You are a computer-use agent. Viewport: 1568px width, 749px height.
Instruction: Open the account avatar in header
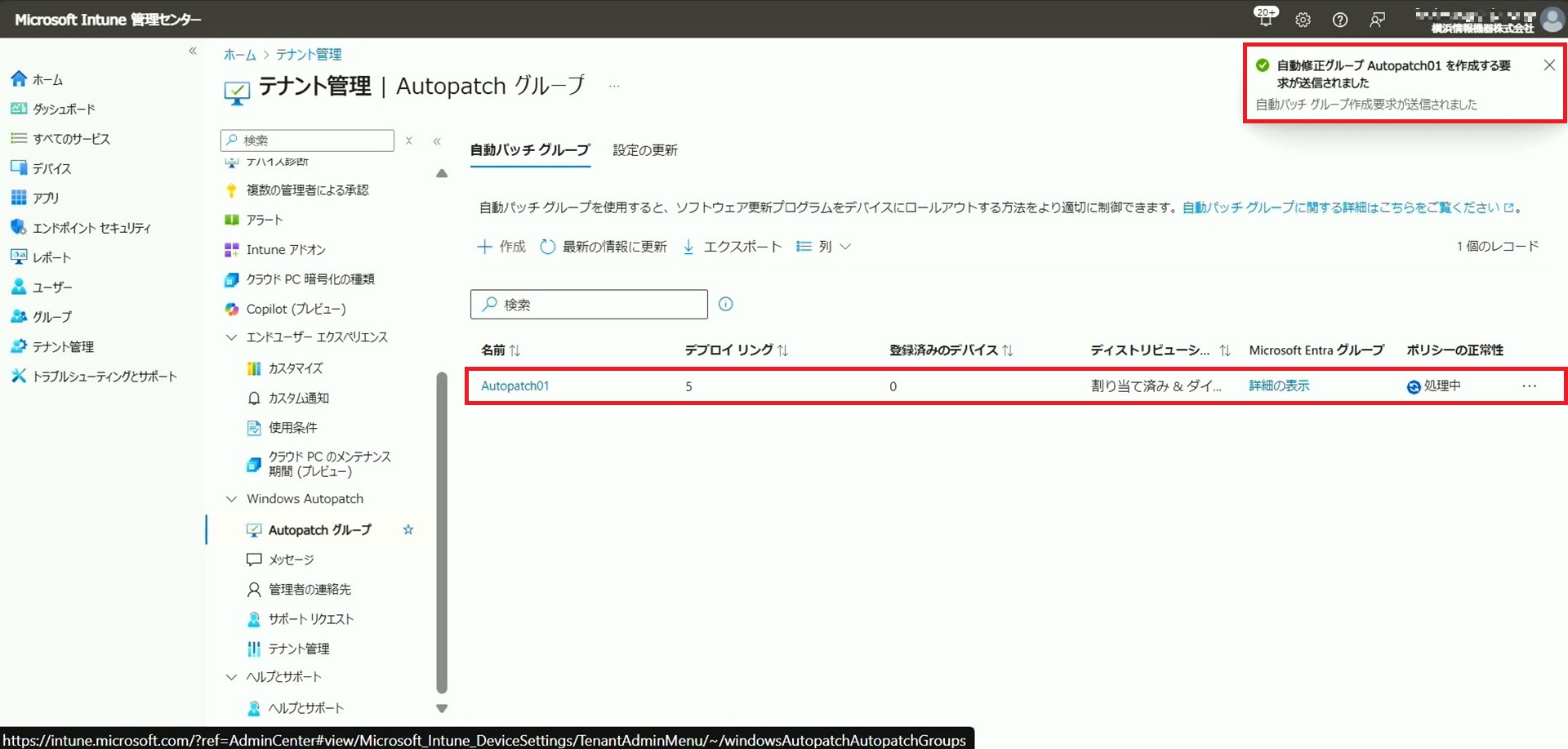point(1552,20)
